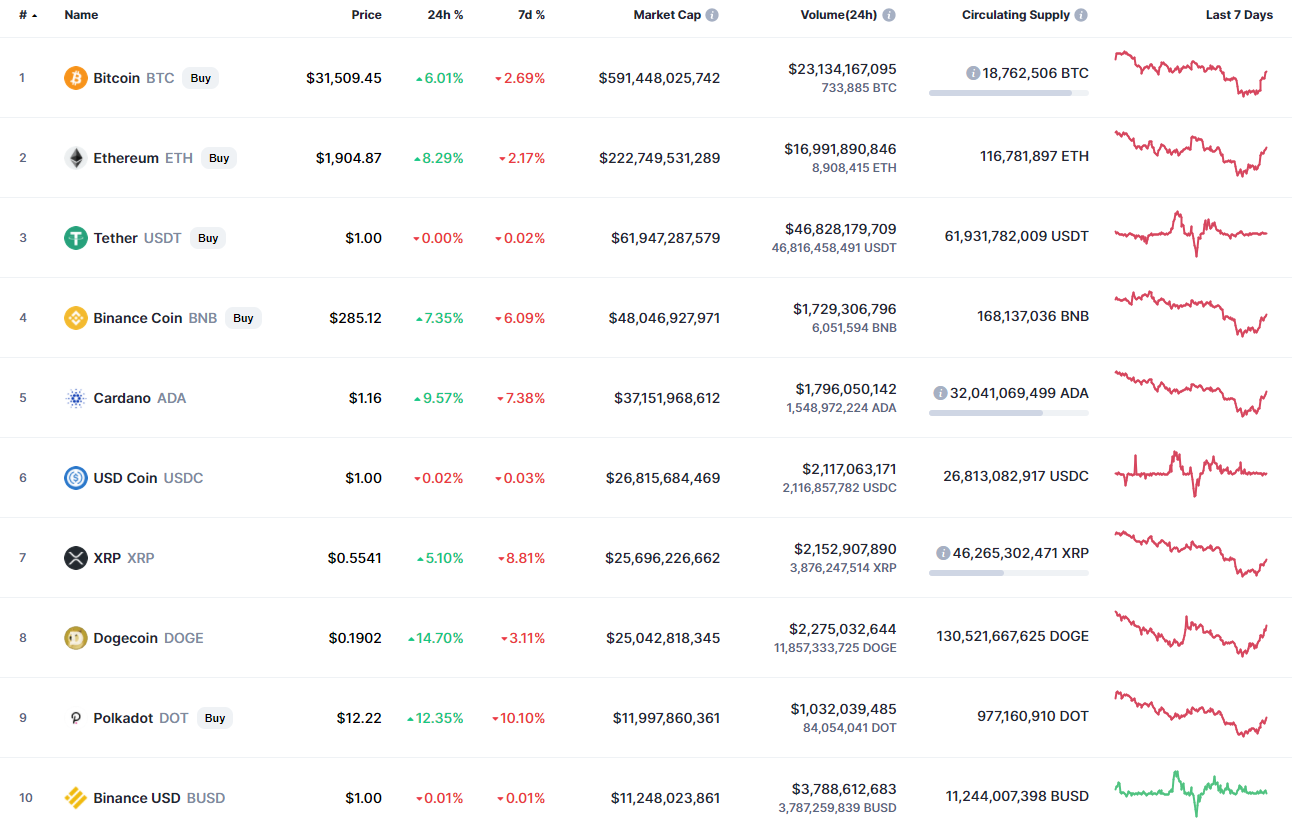The width and height of the screenshot is (1292, 828).
Task: Click the Ethereum diamond logo icon
Action: (76, 158)
